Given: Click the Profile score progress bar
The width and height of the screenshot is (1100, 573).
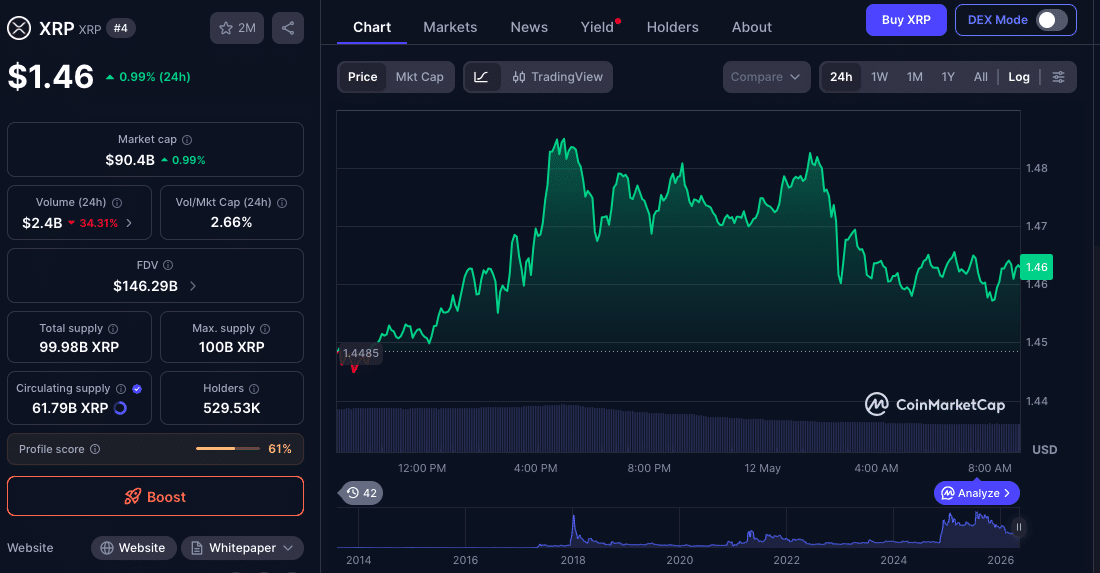Looking at the screenshot, I should pyautogui.click(x=227, y=449).
